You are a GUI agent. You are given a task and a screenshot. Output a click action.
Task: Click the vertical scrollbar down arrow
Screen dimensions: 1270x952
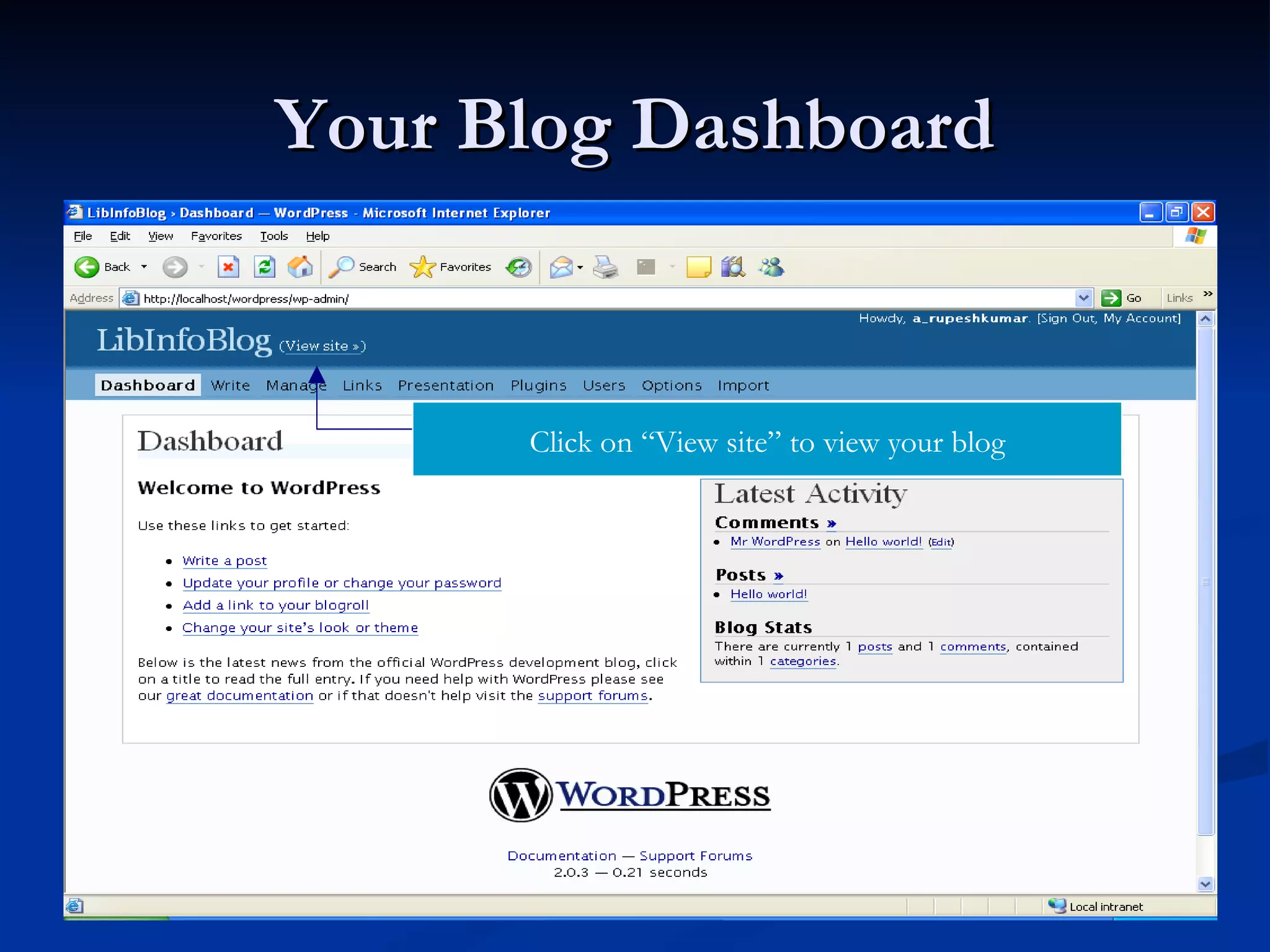[1205, 884]
